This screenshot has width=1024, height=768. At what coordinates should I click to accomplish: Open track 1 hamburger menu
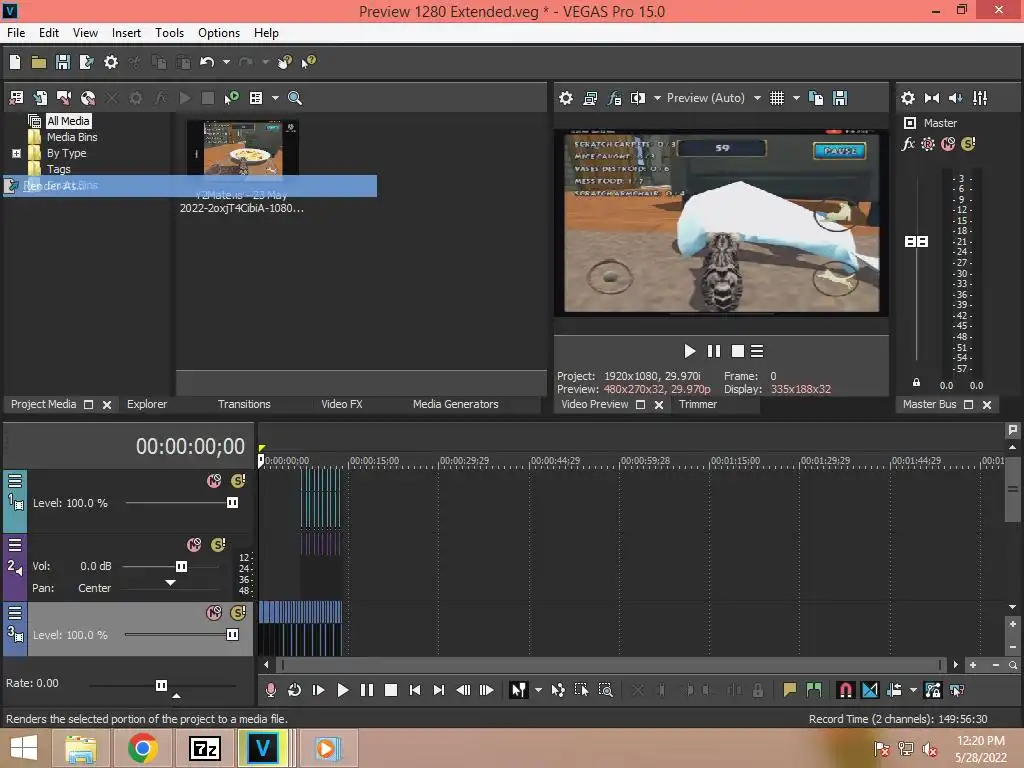click(15, 481)
